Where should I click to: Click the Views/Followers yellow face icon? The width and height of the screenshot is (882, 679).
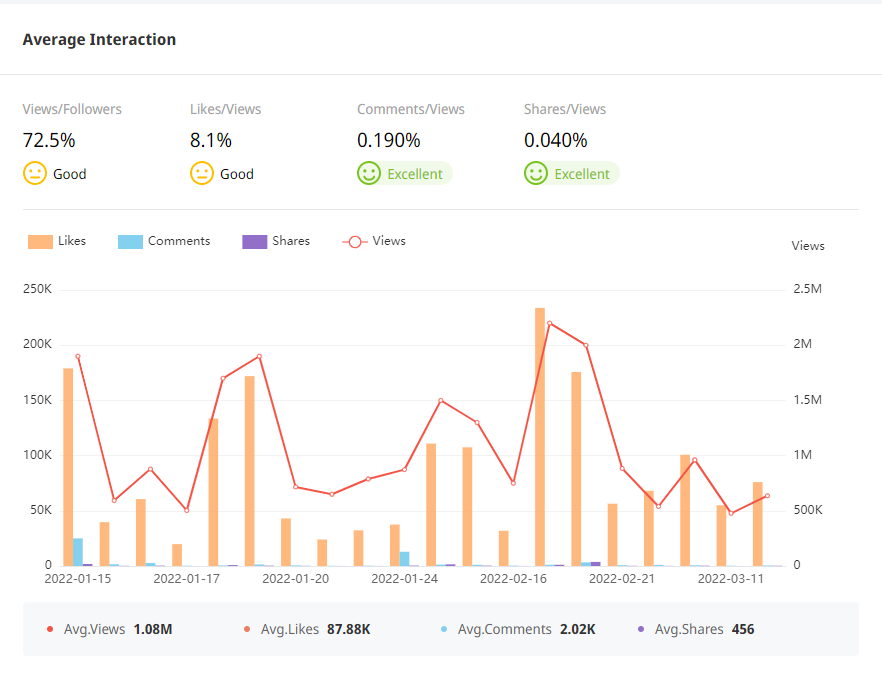[35, 173]
